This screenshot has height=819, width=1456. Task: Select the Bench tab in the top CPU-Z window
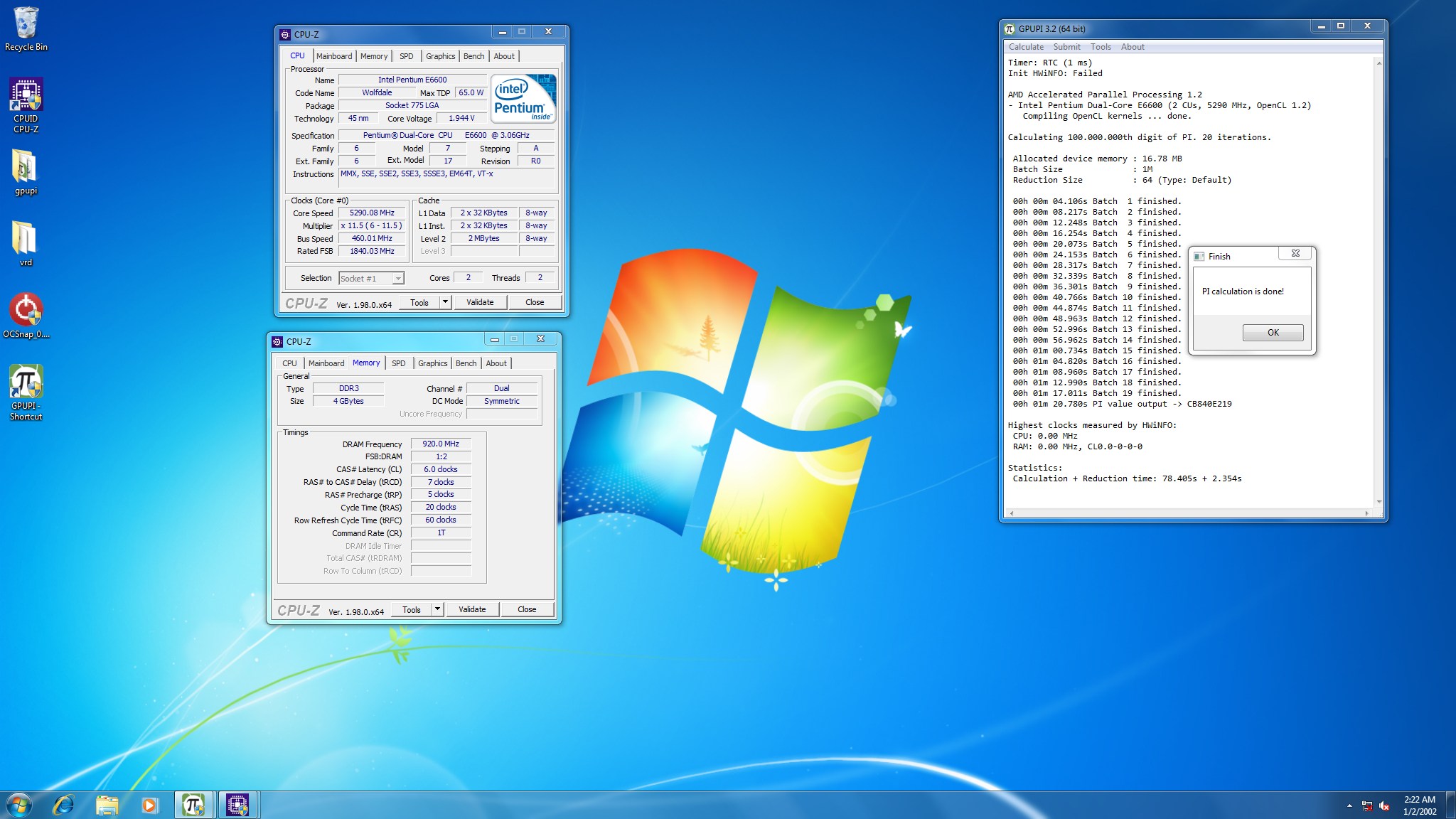click(x=474, y=56)
